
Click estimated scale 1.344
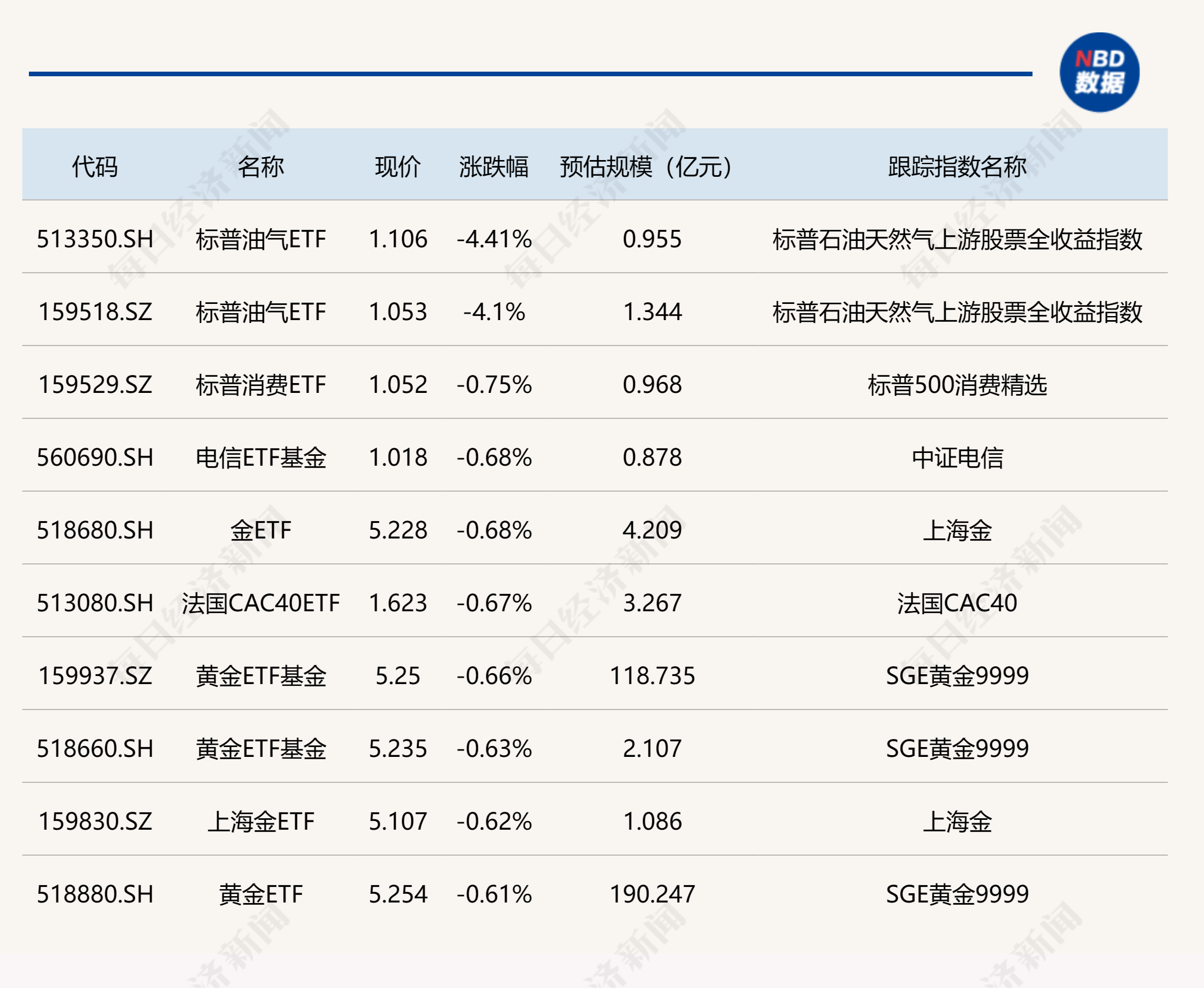(x=652, y=312)
